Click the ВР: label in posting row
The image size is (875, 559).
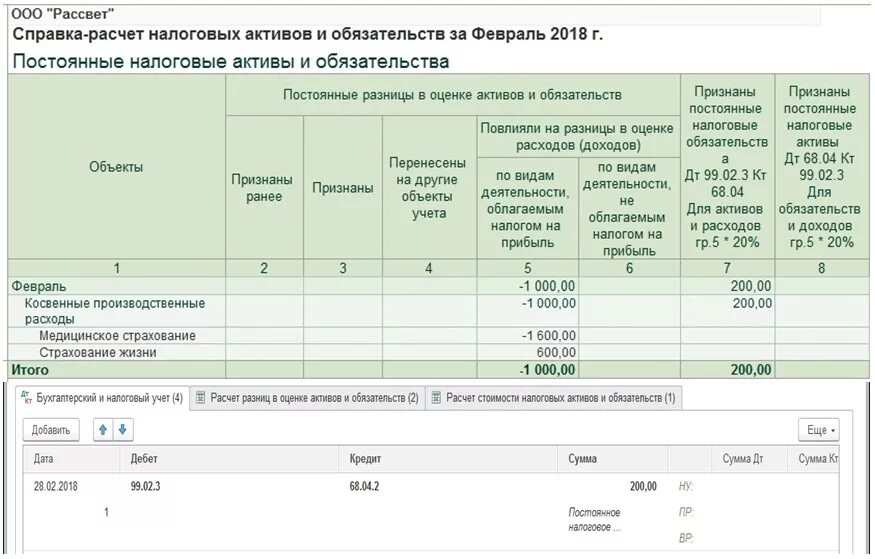(686, 538)
